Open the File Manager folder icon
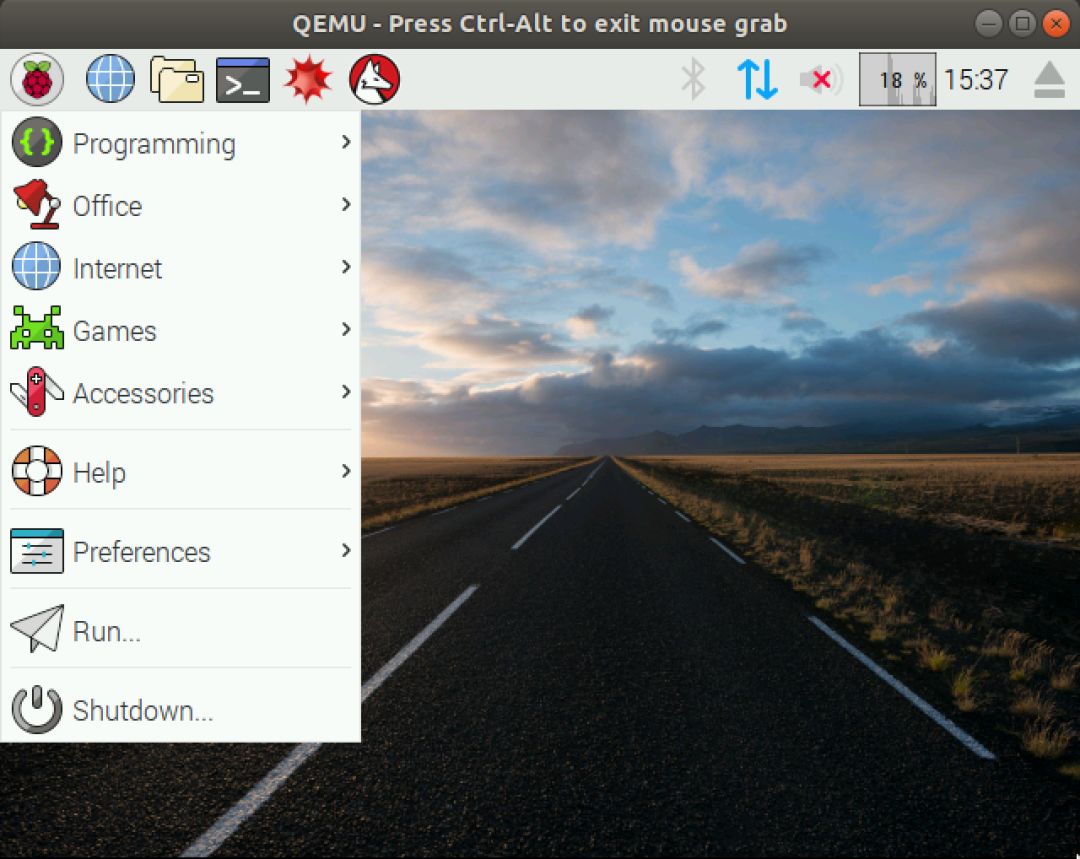 click(177, 79)
